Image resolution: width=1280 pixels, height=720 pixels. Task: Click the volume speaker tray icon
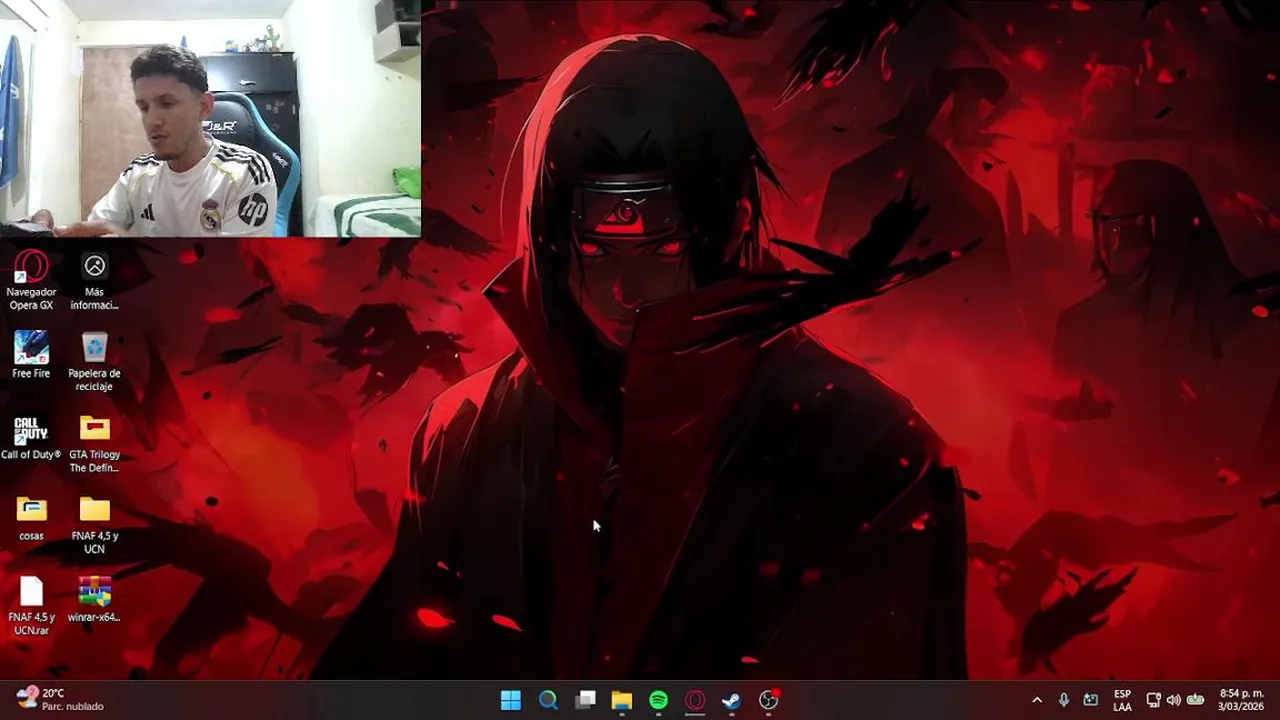click(1173, 700)
